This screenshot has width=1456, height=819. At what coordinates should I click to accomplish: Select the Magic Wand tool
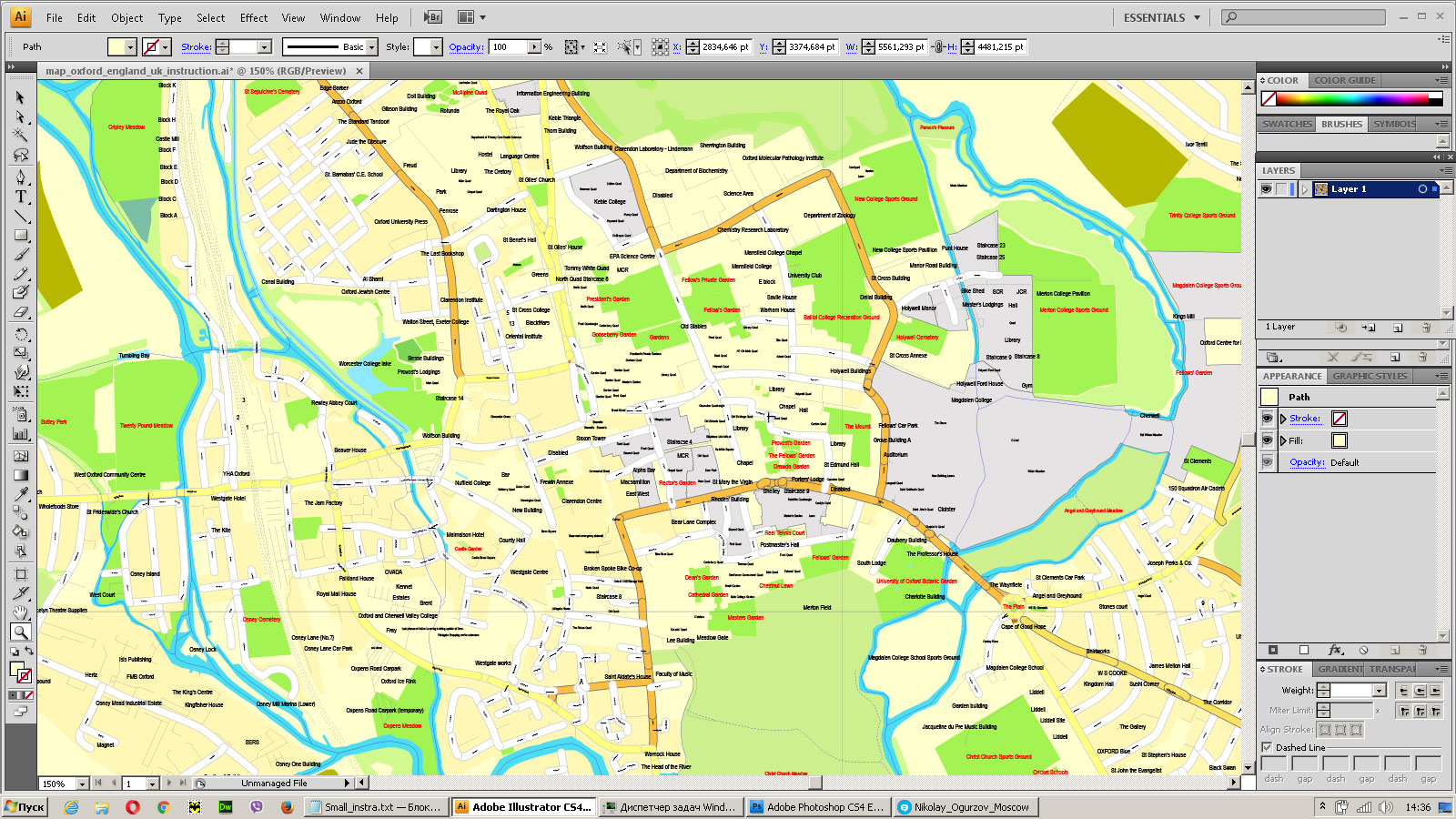(x=21, y=136)
